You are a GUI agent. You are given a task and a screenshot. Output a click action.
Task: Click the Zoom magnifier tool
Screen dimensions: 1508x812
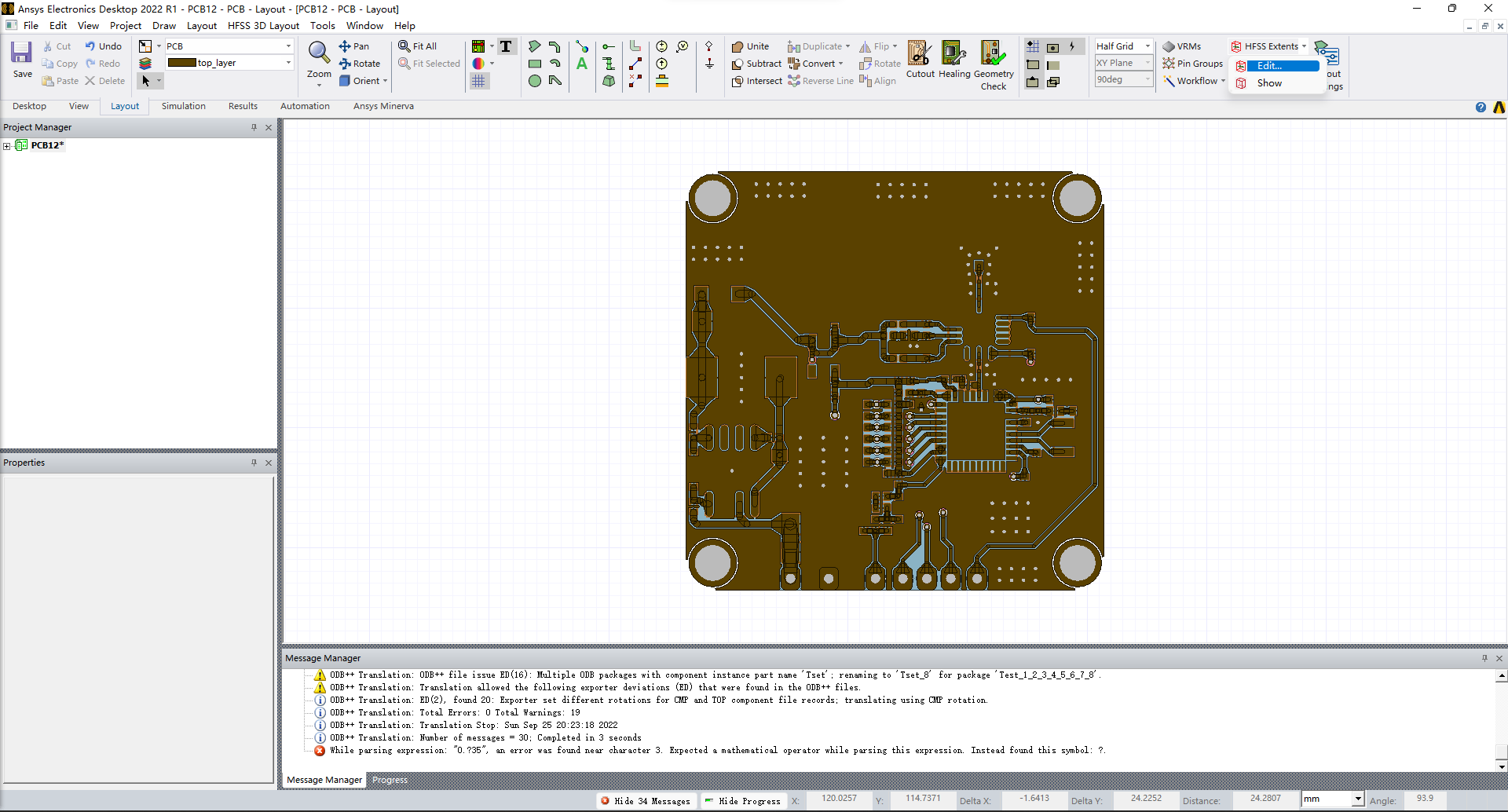(319, 53)
